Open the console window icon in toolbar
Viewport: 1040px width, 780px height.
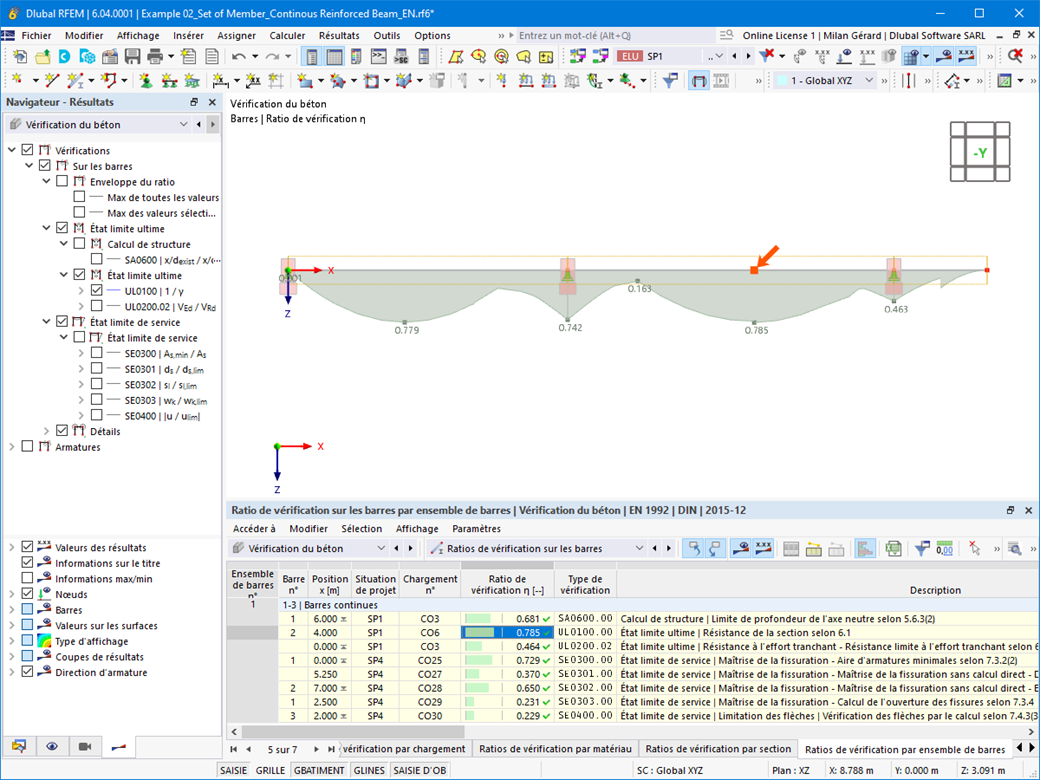(x=379, y=57)
